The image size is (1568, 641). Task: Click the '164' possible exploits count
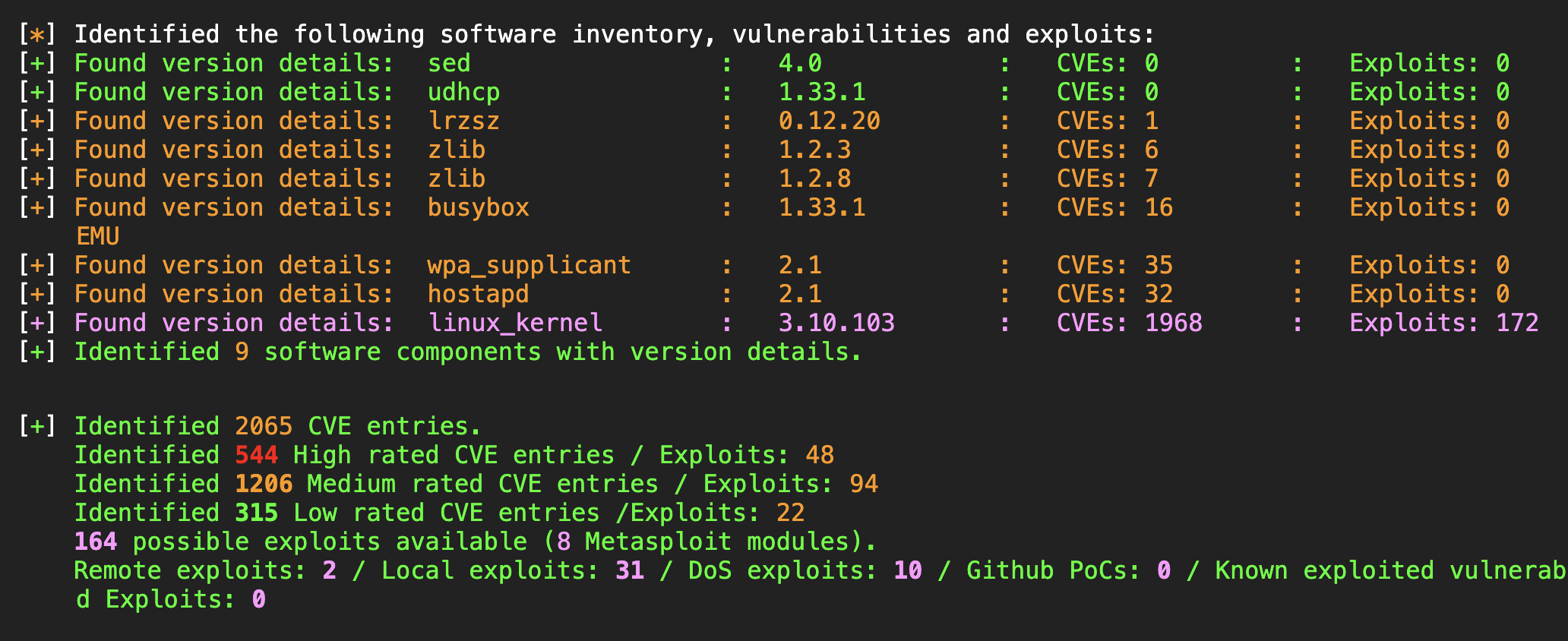(96, 542)
